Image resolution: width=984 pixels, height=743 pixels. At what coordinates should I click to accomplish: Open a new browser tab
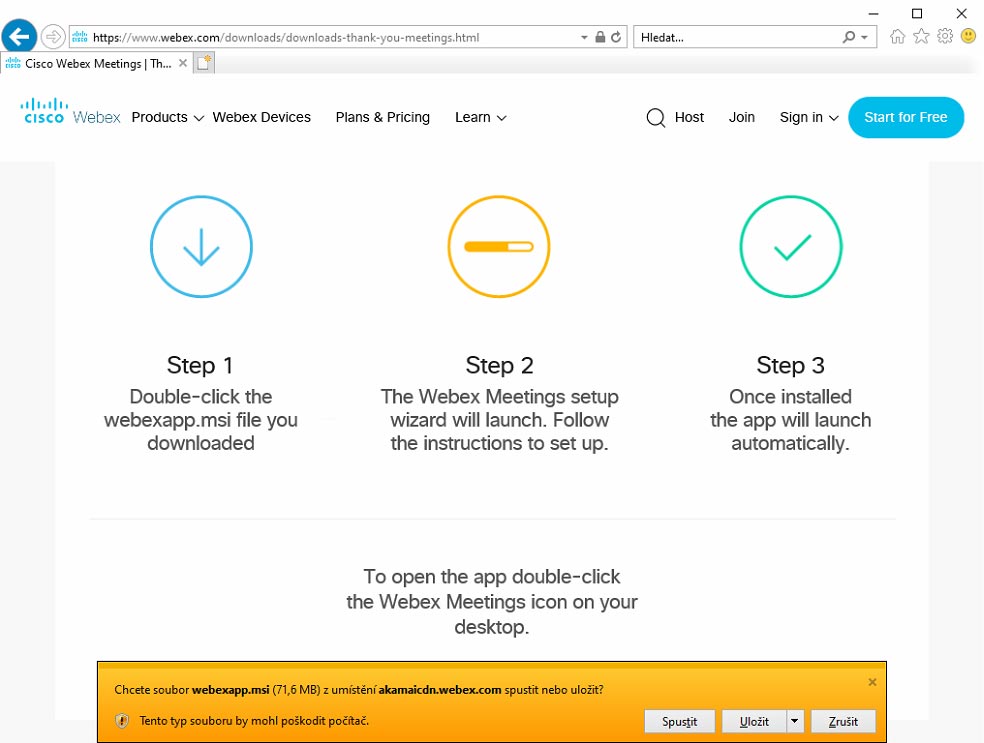click(x=204, y=63)
